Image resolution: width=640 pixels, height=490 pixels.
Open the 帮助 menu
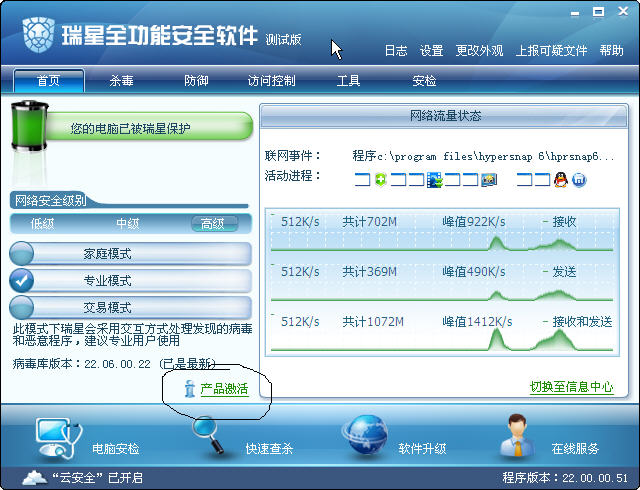611,51
